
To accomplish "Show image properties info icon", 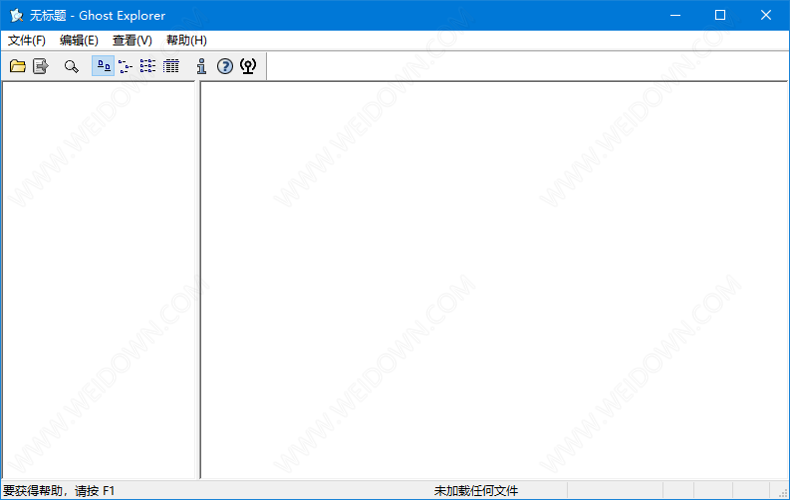I will [x=202, y=66].
